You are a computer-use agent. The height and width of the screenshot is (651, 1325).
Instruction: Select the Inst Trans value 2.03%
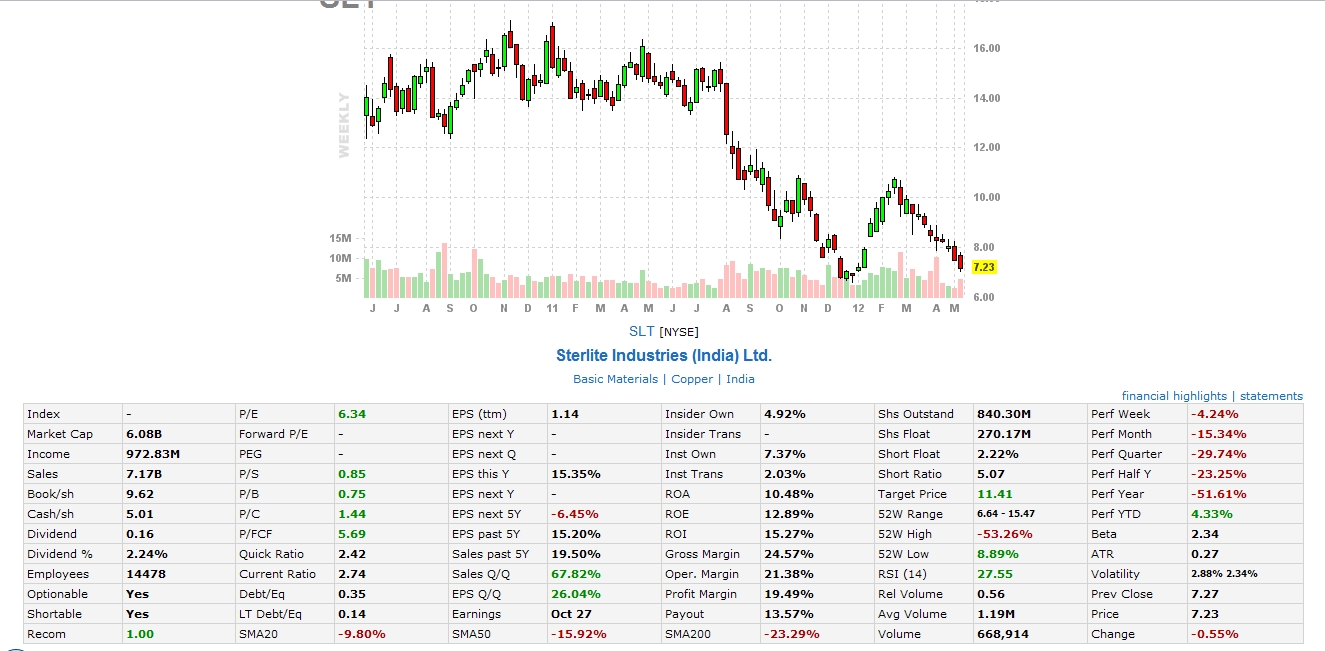(x=784, y=474)
